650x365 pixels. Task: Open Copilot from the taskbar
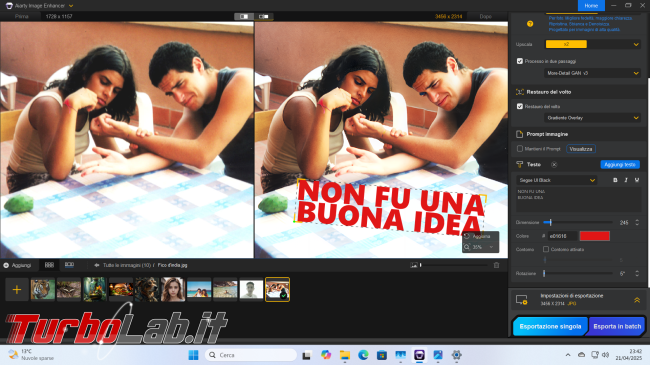coord(326,355)
